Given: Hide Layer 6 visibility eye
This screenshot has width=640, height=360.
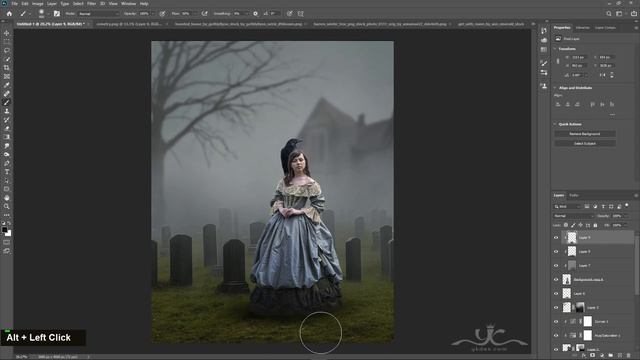Looking at the screenshot, I should [556, 293].
